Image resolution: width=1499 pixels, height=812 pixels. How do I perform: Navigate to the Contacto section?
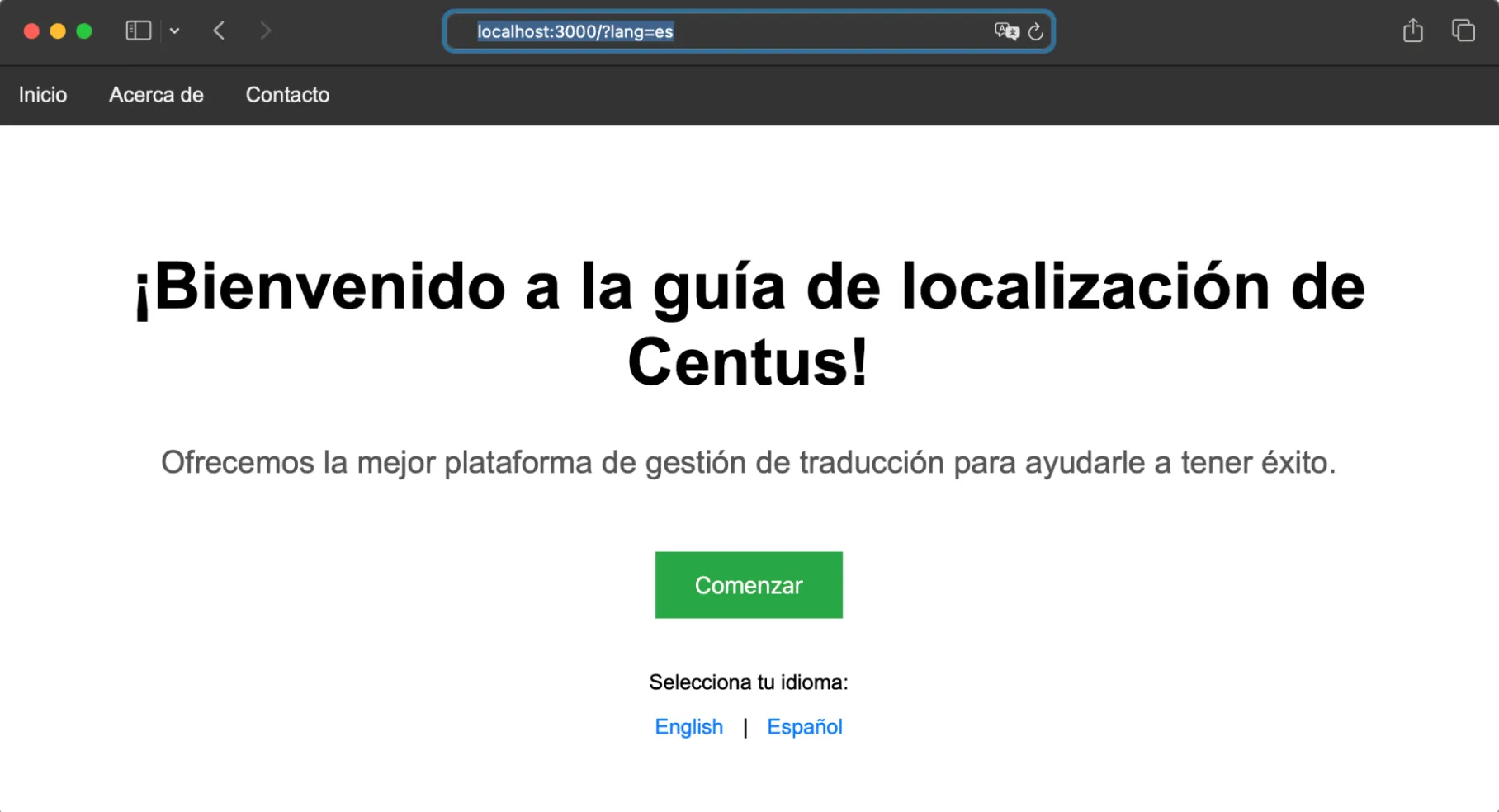[286, 95]
